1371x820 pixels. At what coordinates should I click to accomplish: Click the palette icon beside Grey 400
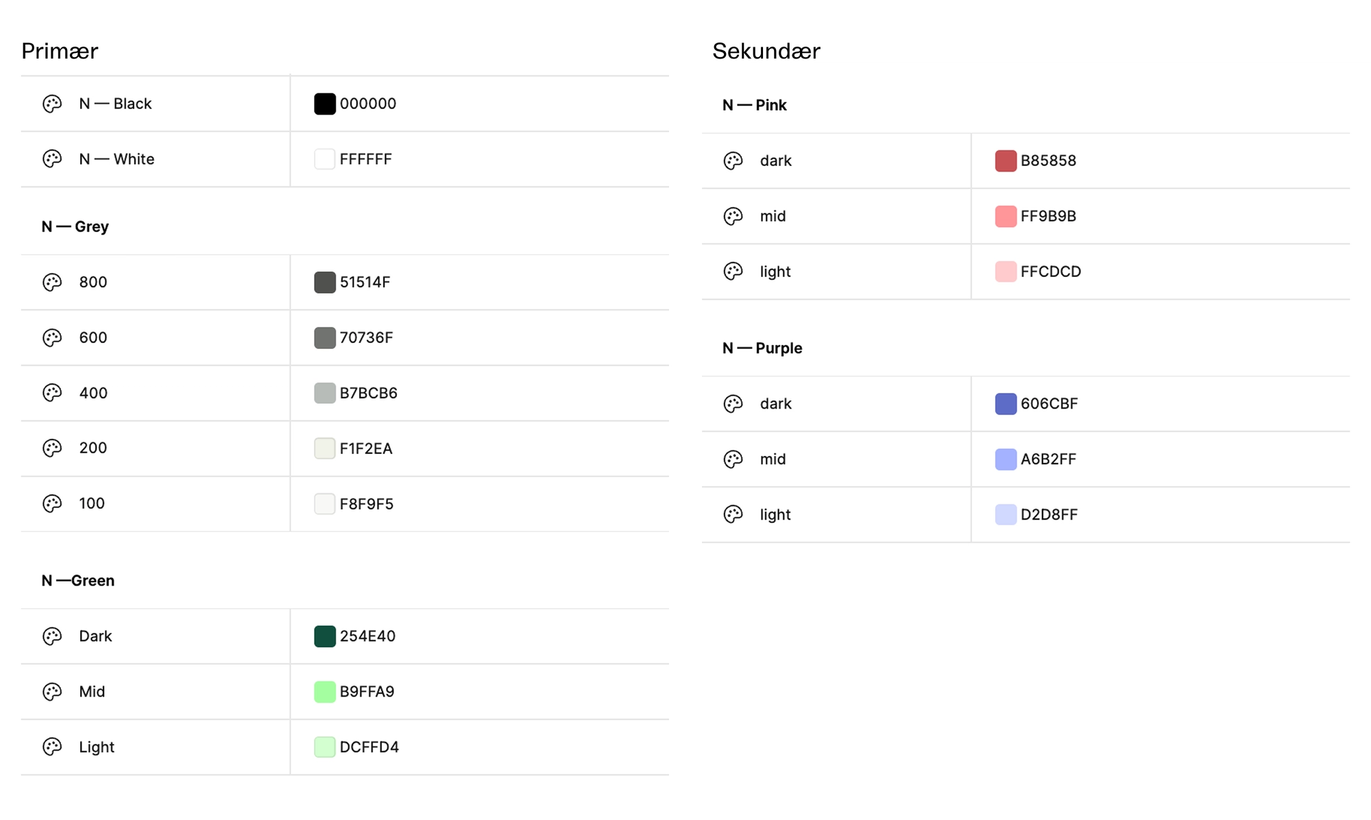tap(52, 393)
